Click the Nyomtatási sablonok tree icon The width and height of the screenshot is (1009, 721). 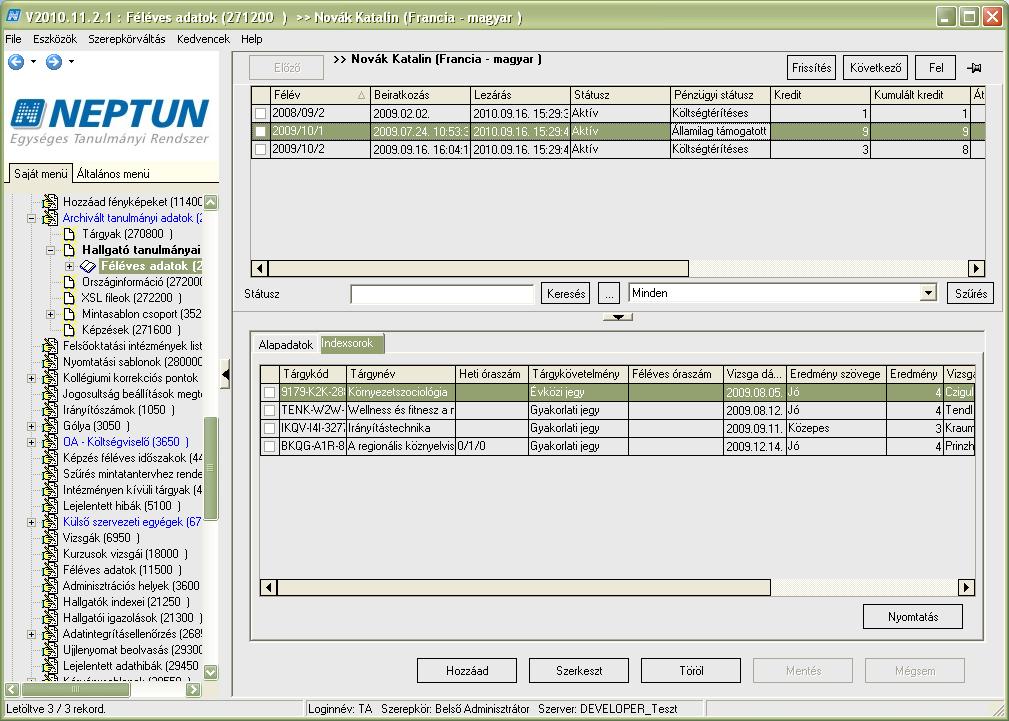[x=50, y=362]
